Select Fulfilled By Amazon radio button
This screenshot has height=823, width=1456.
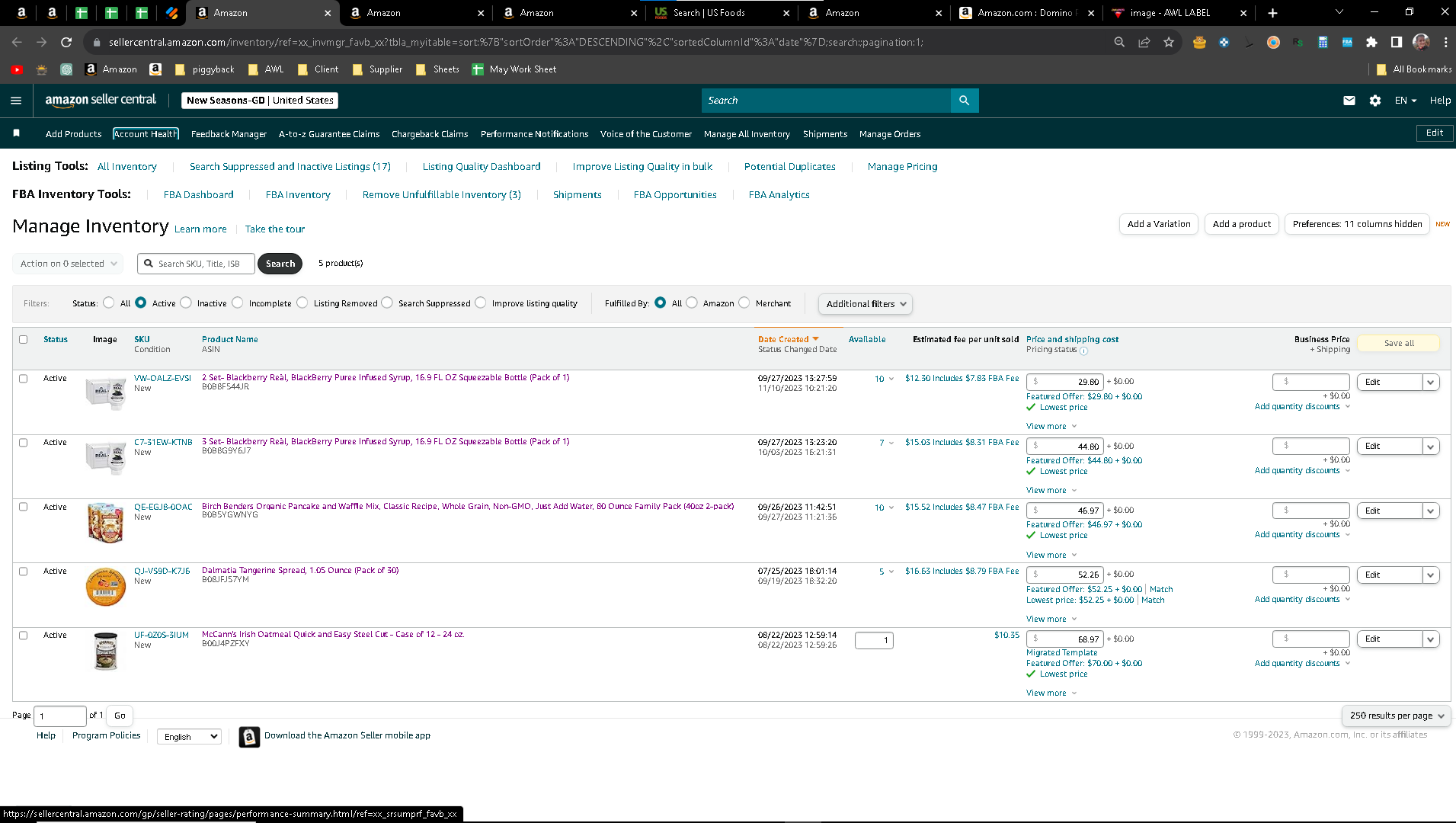coord(692,303)
